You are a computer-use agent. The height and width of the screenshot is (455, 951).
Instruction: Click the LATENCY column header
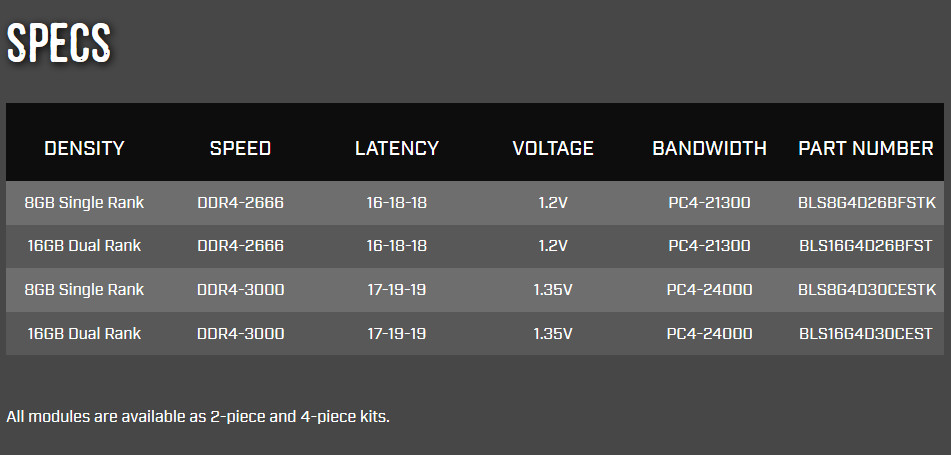[x=397, y=148]
